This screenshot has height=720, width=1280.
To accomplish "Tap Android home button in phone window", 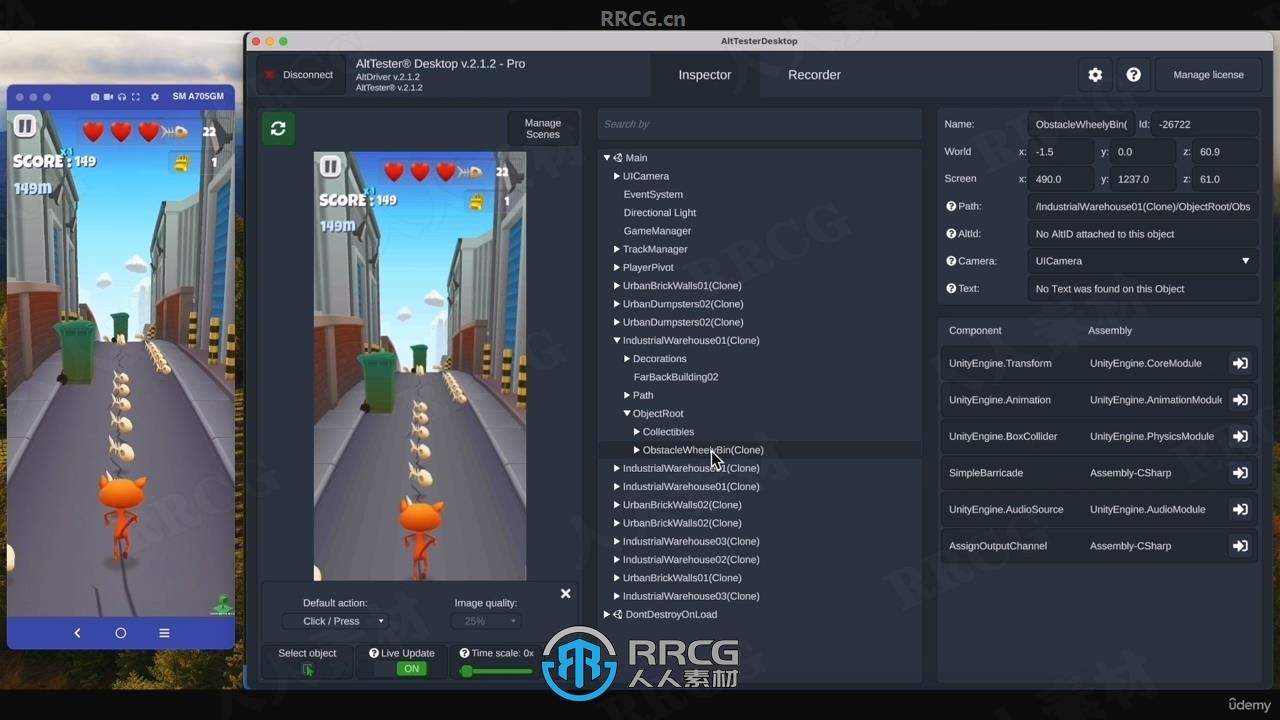I will coord(121,633).
